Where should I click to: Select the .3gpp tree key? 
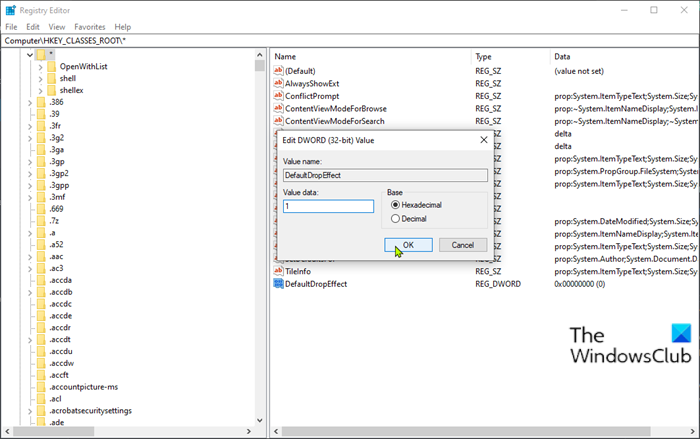click(59, 185)
